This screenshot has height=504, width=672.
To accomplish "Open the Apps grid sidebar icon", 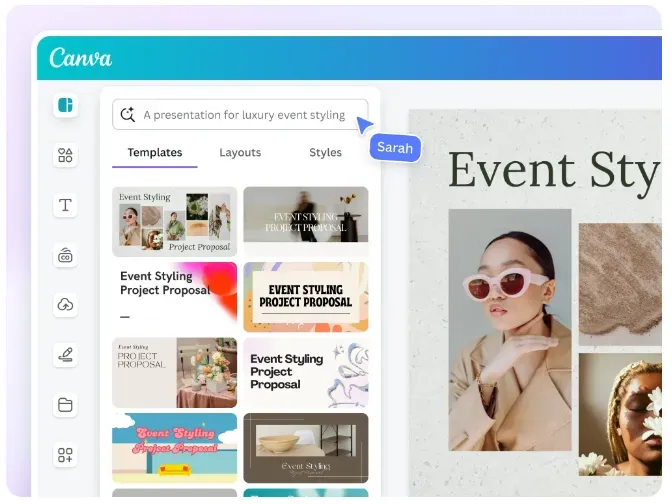I will pyautogui.click(x=65, y=455).
